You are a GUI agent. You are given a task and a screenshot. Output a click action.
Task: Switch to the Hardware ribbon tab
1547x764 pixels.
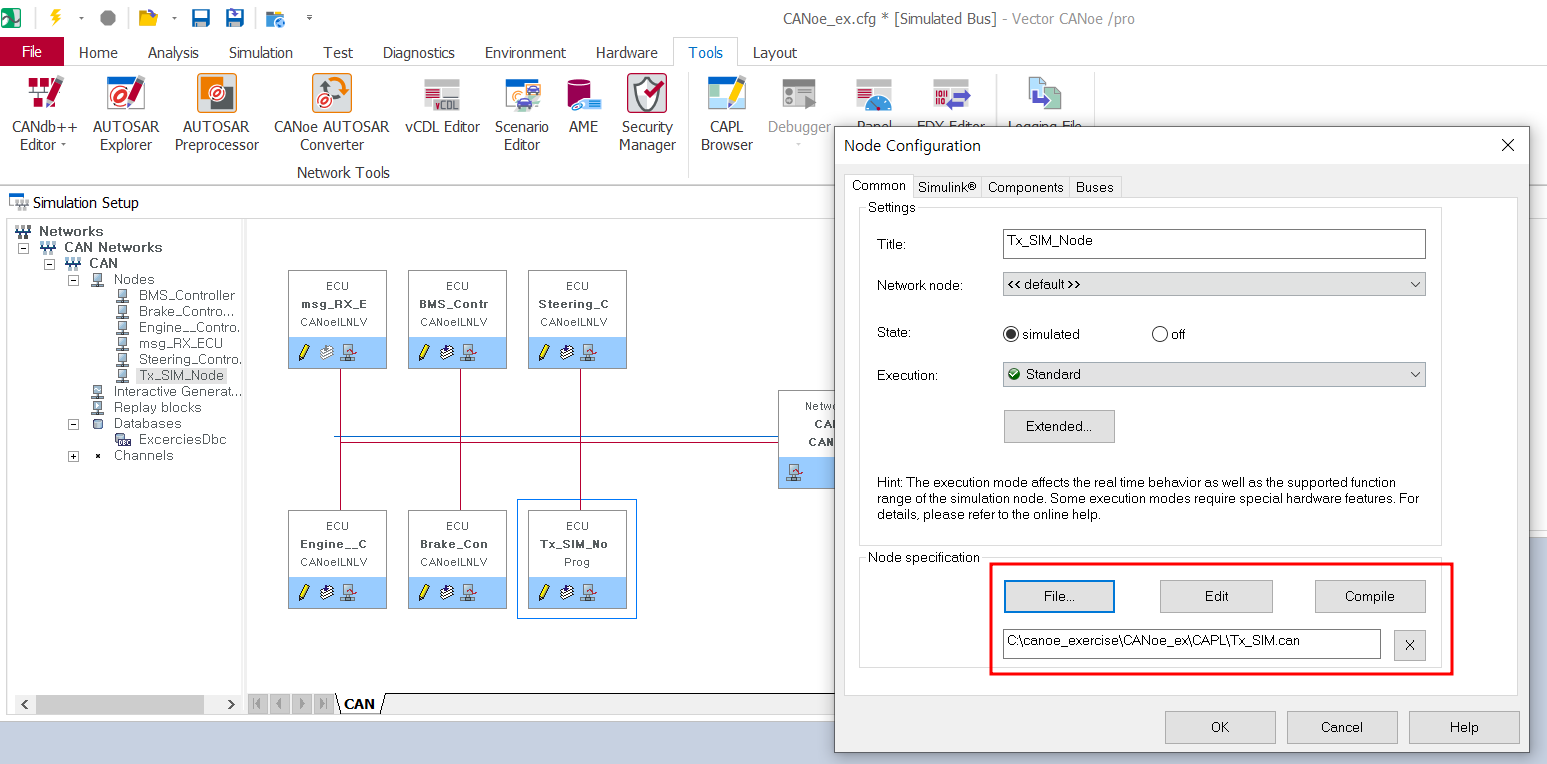click(x=627, y=53)
